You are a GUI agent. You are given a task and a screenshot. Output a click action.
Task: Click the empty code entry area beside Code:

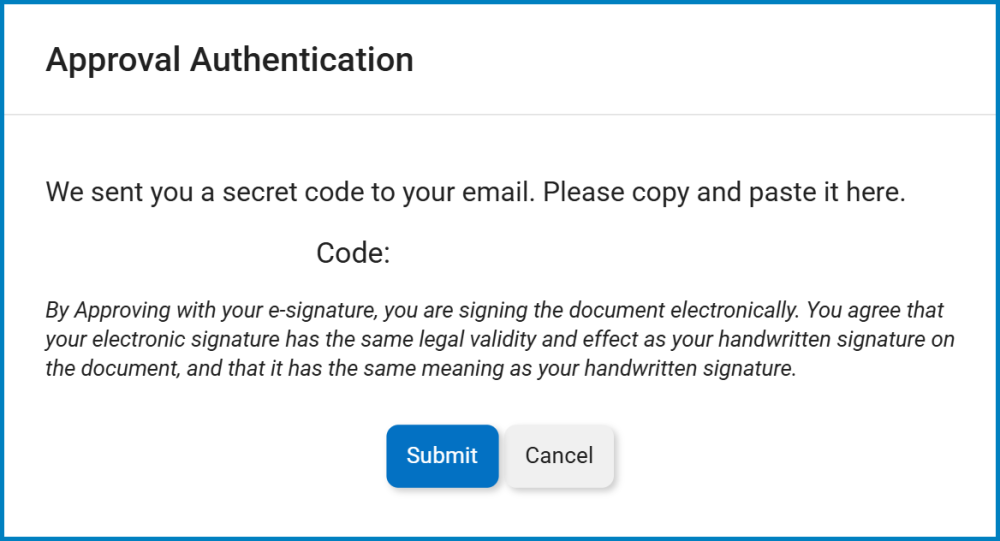coord(520,253)
